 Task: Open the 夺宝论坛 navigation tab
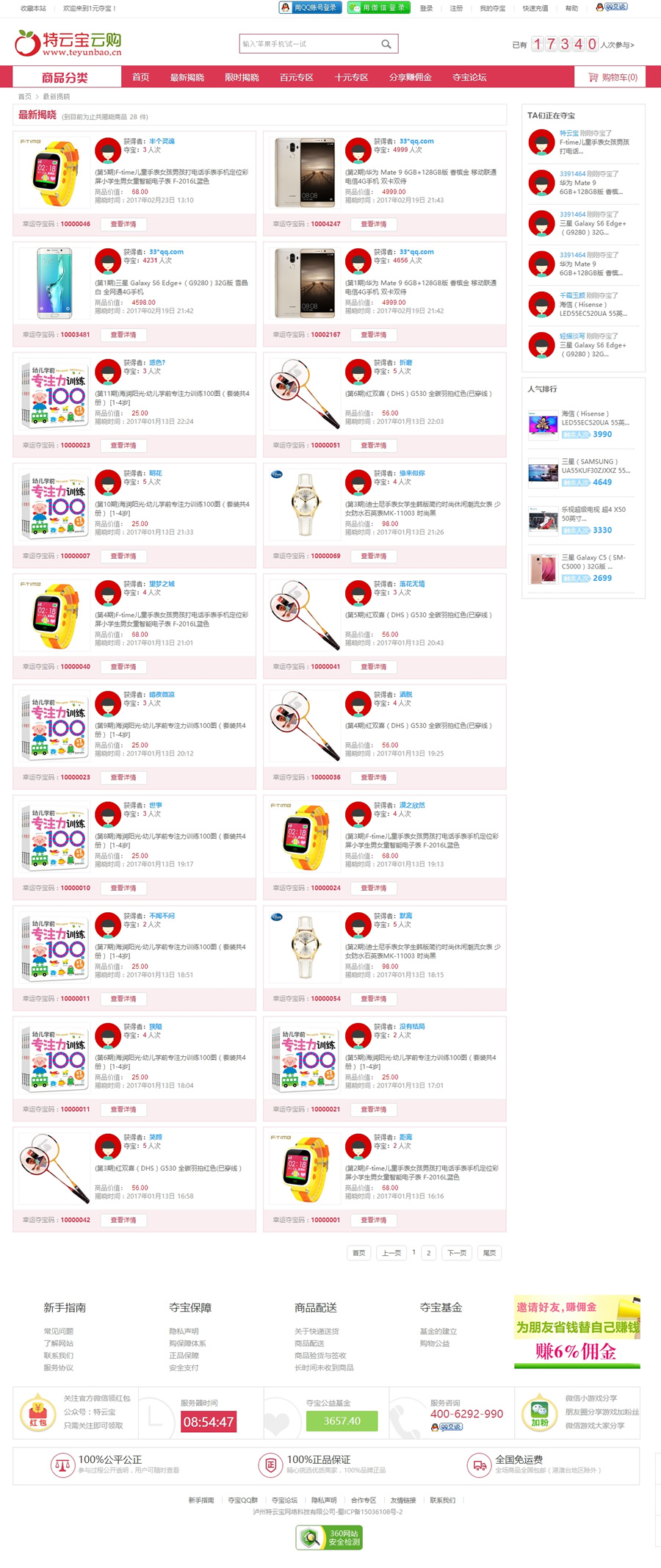(469, 77)
